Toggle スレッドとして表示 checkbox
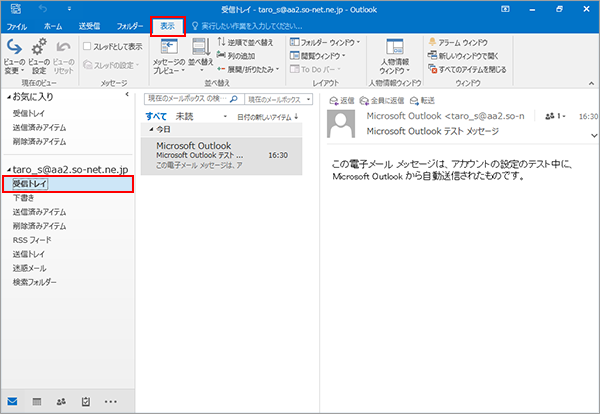This screenshot has height=414, width=600. [88, 46]
